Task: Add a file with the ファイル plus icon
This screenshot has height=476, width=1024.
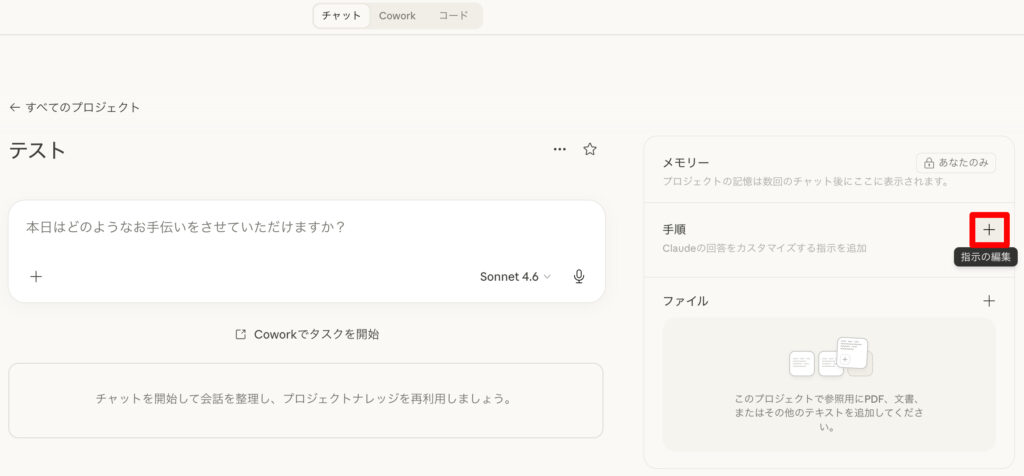Action: pyautogui.click(x=989, y=300)
